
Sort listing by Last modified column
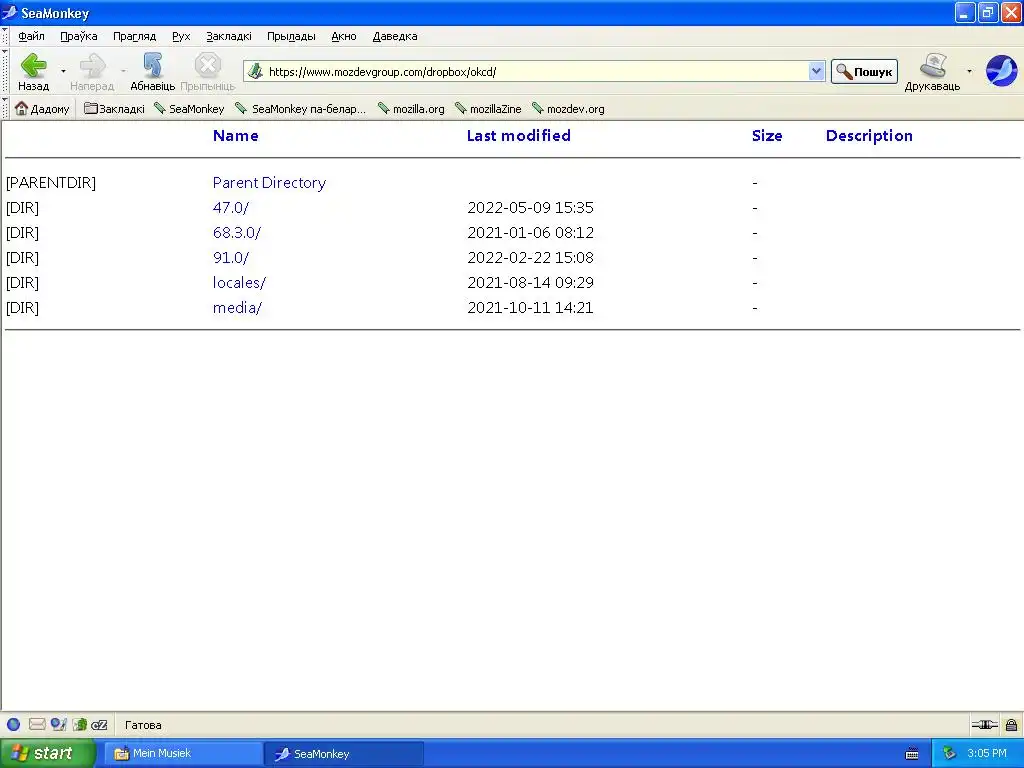pyautogui.click(x=519, y=136)
